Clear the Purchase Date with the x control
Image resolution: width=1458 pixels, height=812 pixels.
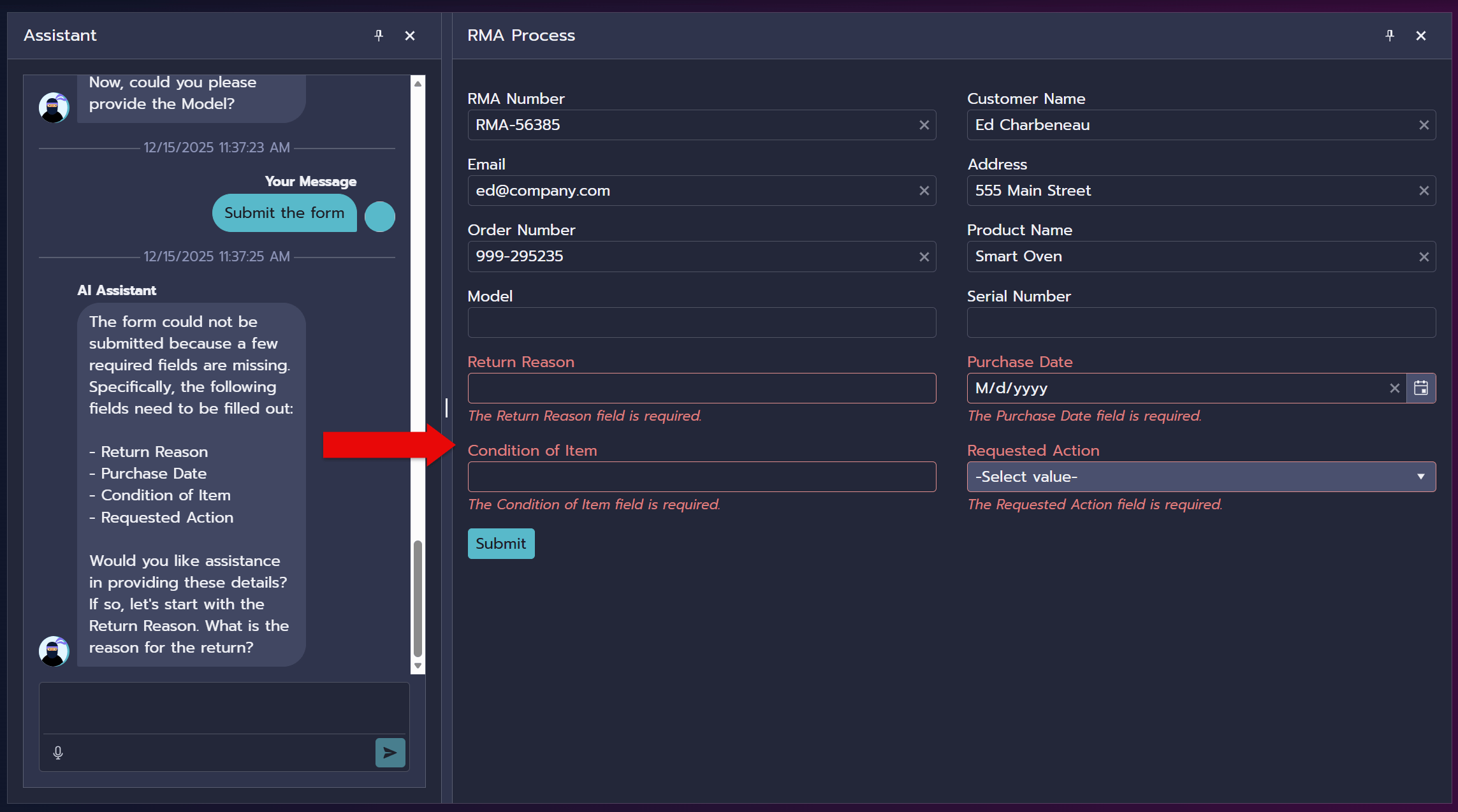1394,388
